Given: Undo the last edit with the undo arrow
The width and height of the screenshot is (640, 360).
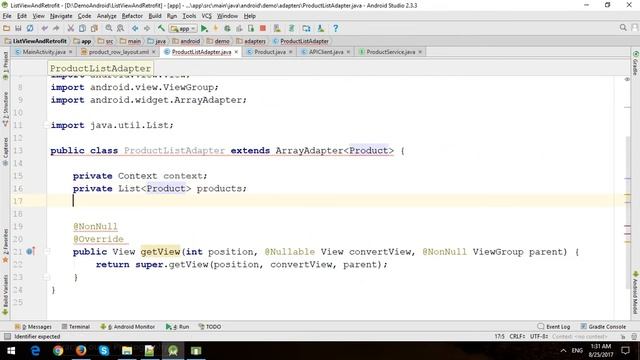Looking at the screenshot, I should pyautogui.click(x=44, y=28).
